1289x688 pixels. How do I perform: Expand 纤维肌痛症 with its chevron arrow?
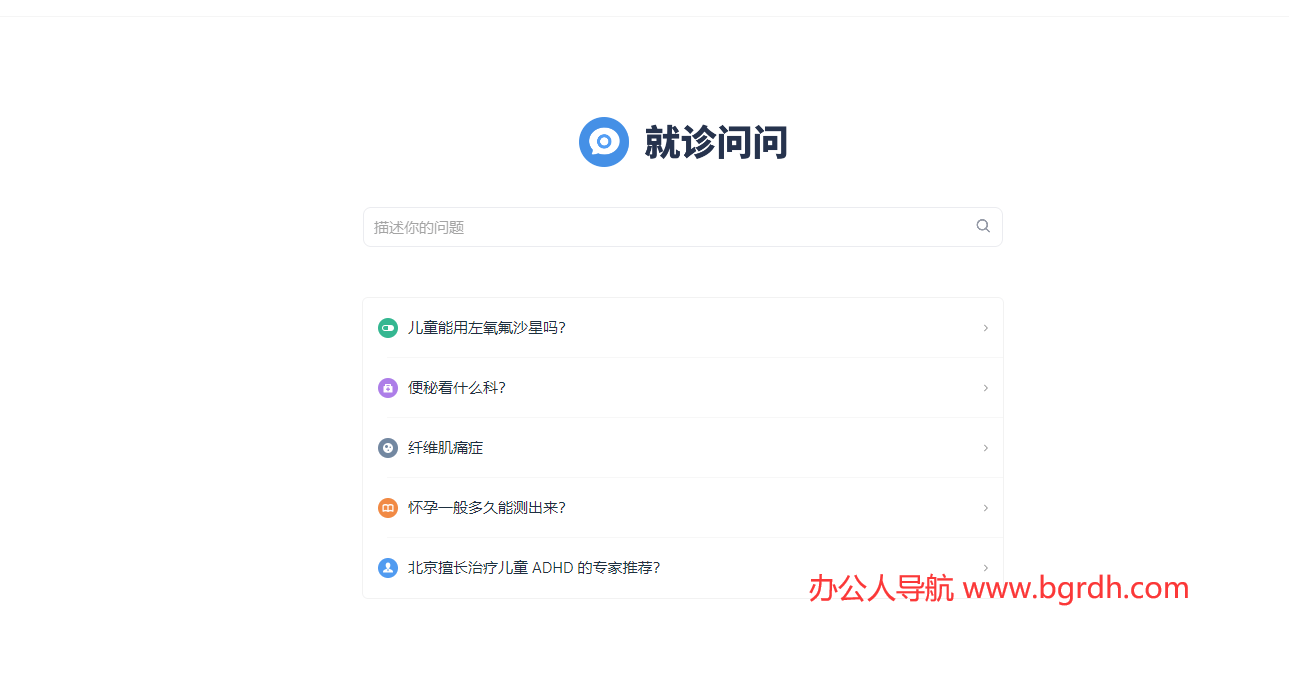click(985, 447)
